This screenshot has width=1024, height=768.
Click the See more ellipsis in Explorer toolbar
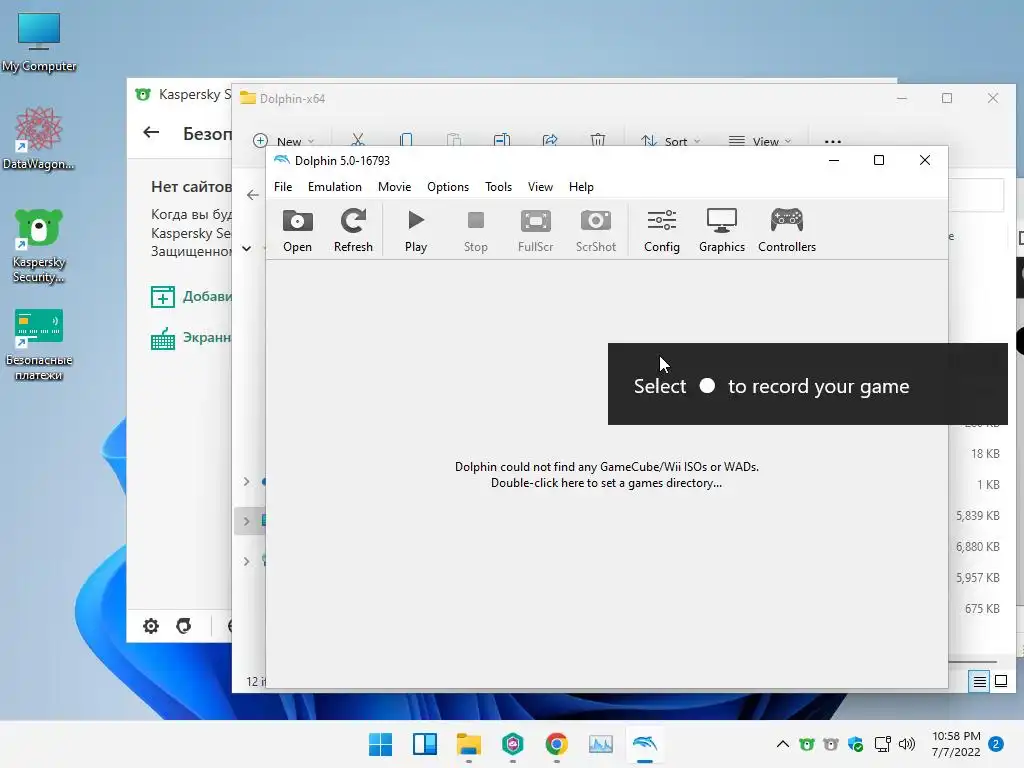(x=833, y=141)
